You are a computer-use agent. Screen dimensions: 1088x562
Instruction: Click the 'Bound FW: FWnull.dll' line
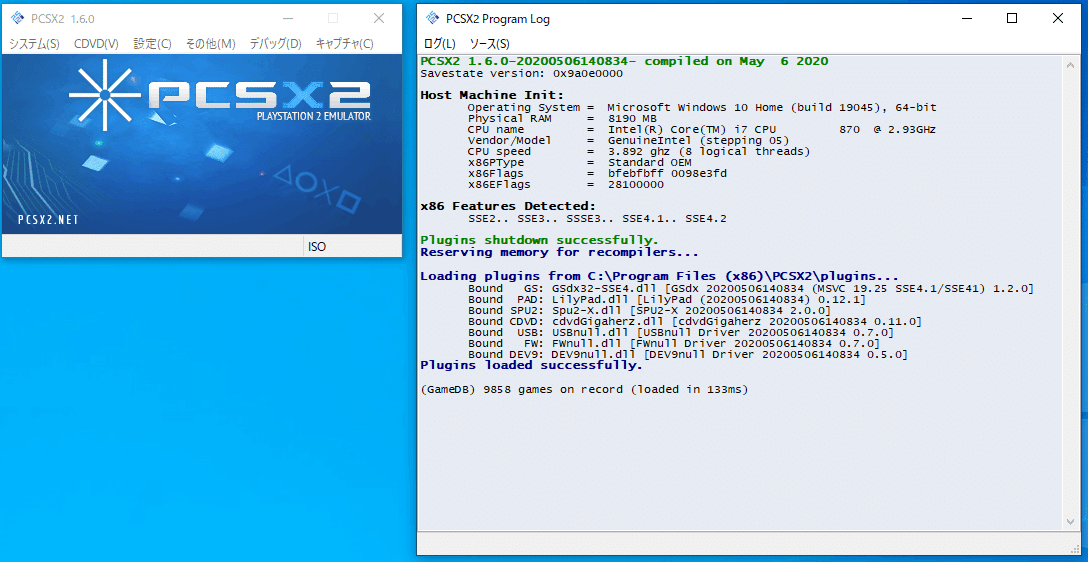[x=674, y=343]
